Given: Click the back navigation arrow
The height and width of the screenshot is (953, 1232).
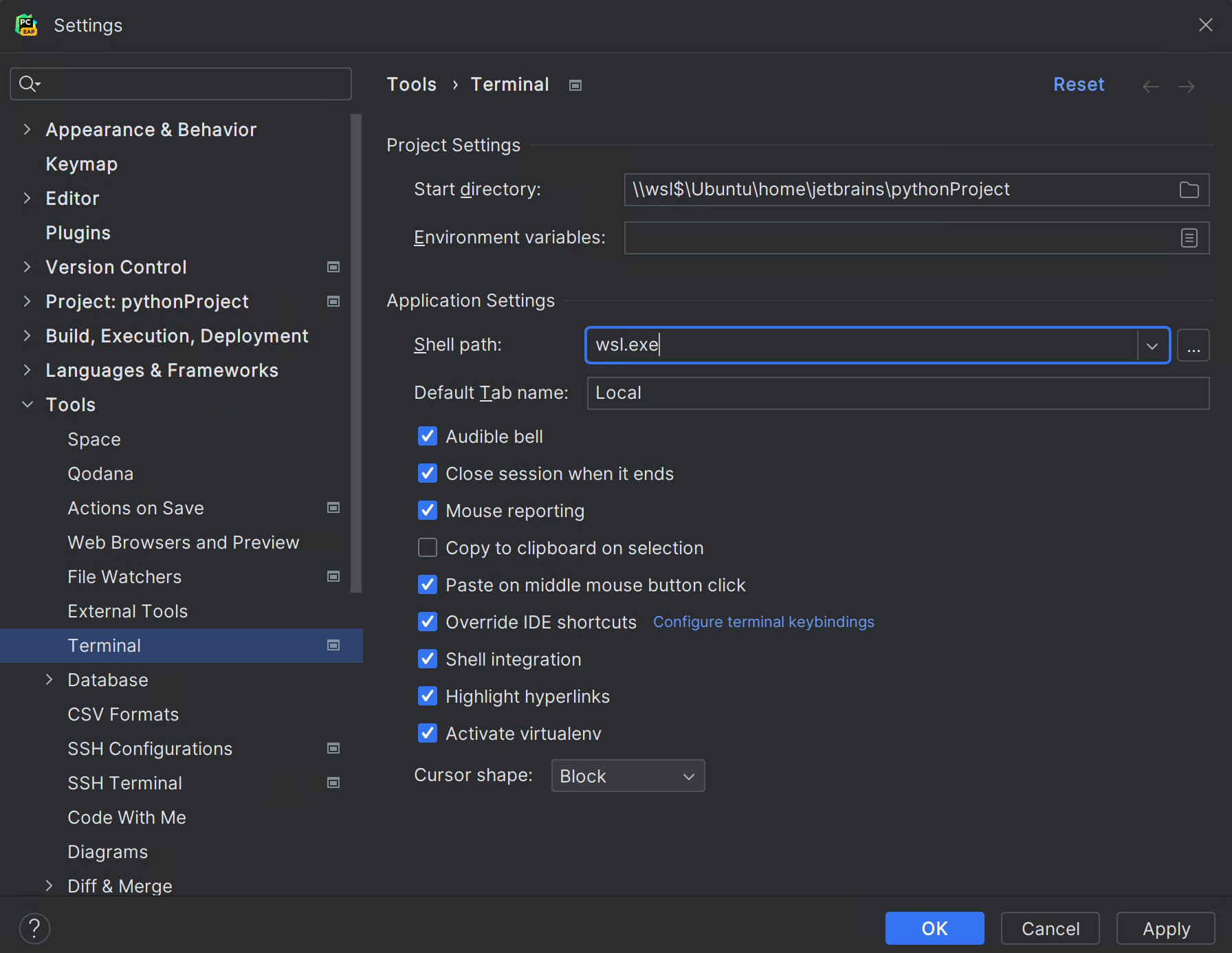Looking at the screenshot, I should pos(1149,86).
